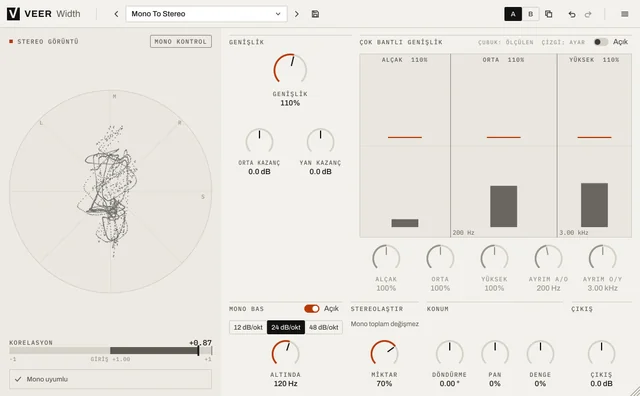Click the window resize grip corner
The image size is (640, 396).
[635, 391]
